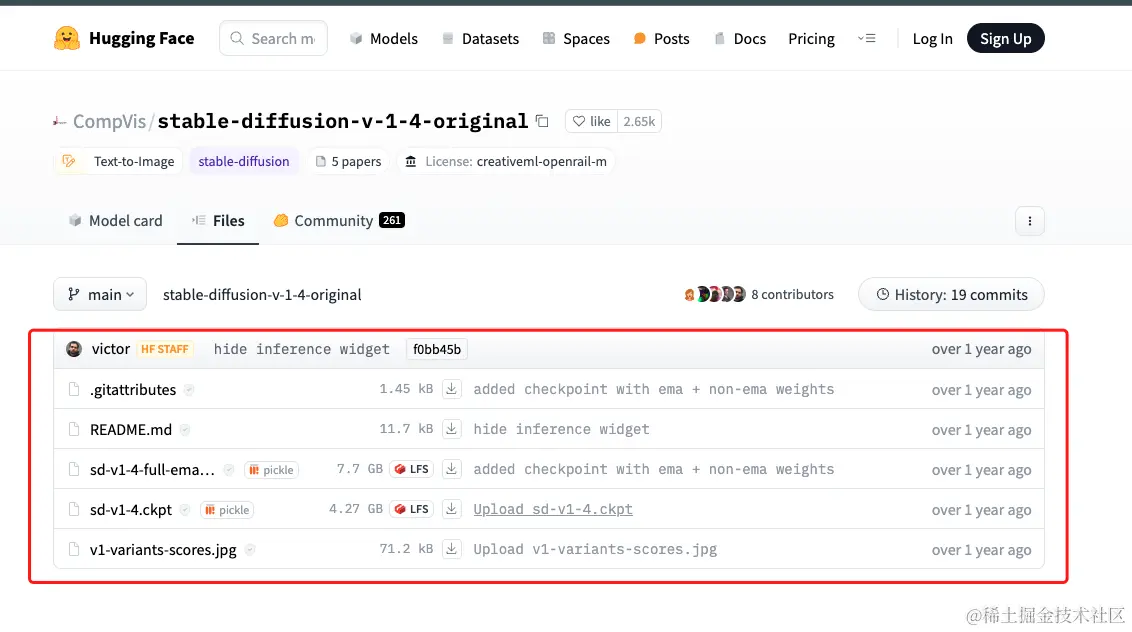Download the .gitattributes file
This screenshot has height=632, width=1132.
tap(451, 389)
